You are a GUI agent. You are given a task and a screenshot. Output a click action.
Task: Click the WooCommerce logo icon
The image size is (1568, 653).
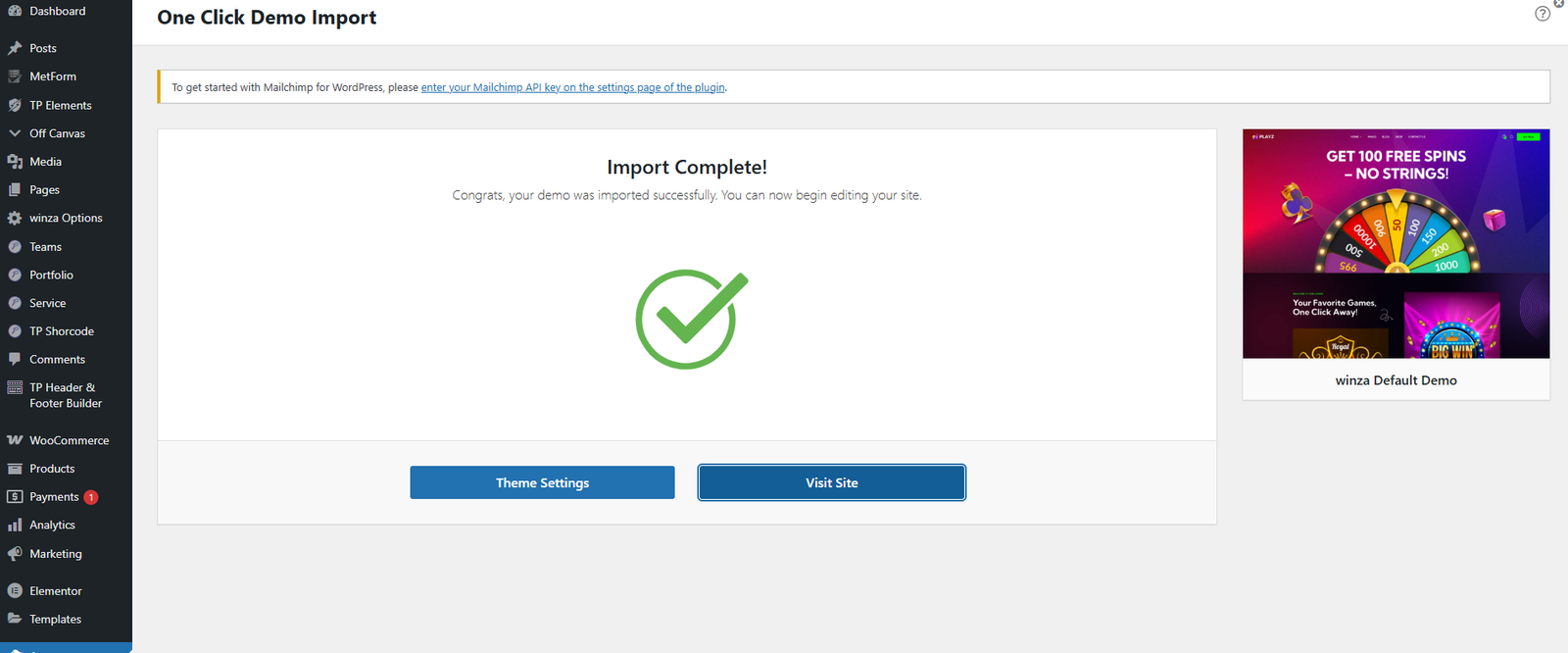pyautogui.click(x=15, y=440)
